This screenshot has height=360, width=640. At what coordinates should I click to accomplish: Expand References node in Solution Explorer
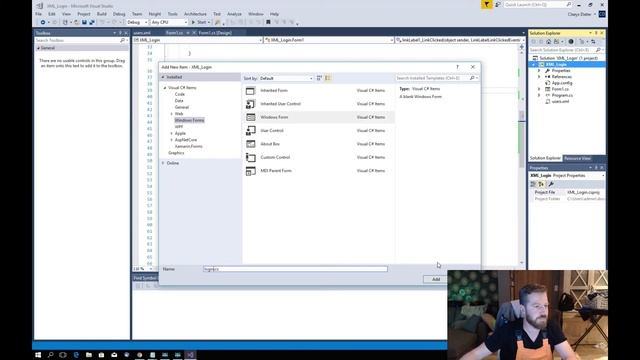tap(539, 77)
